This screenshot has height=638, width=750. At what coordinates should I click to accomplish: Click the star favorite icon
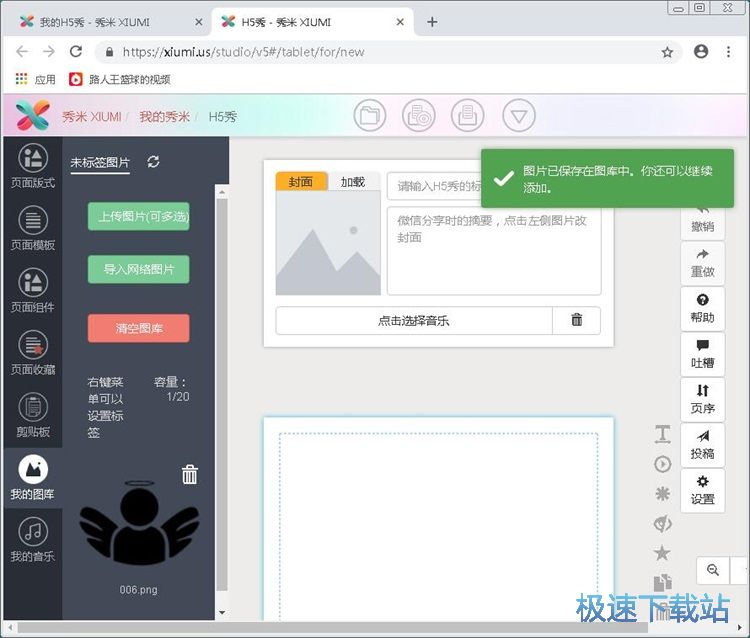pyautogui.click(x=662, y=553)
